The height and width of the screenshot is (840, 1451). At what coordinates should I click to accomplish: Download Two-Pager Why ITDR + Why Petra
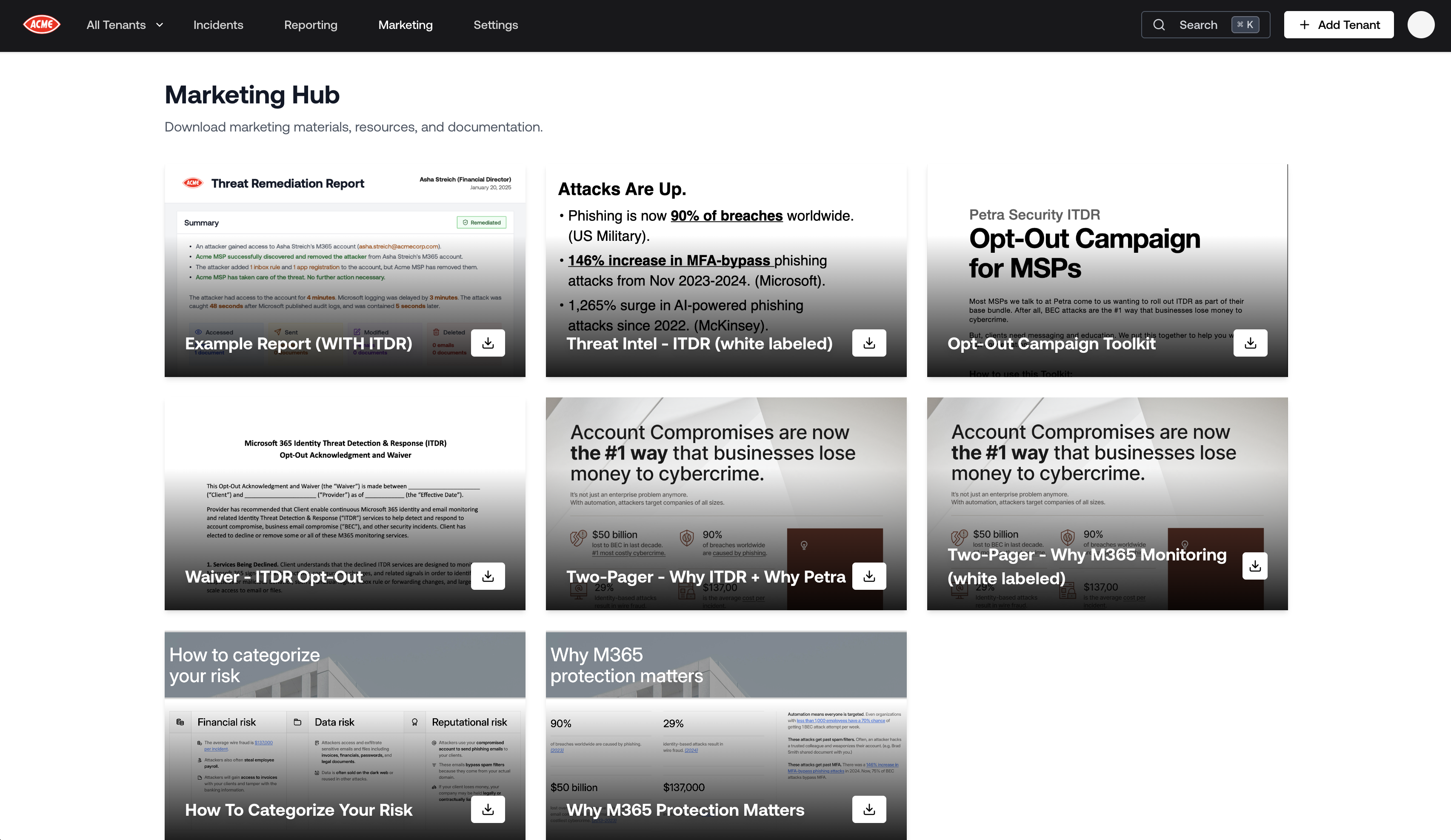[869, 576]
